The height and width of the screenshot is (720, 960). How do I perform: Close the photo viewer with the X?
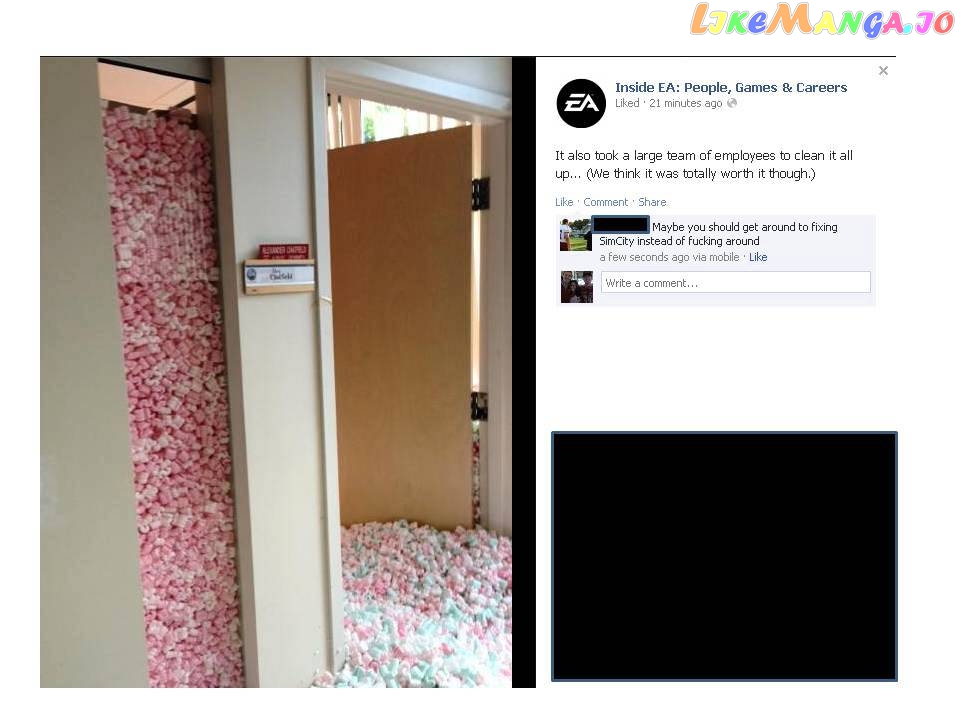[x=883, y=71]
